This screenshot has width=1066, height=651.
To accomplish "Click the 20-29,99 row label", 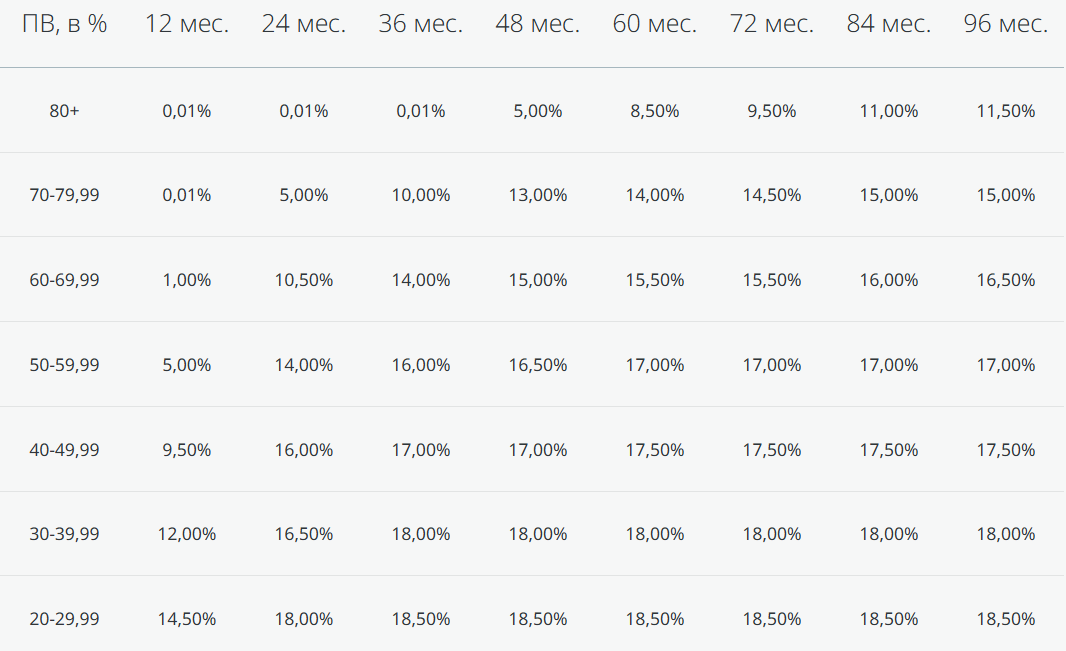I will point(64,619).
